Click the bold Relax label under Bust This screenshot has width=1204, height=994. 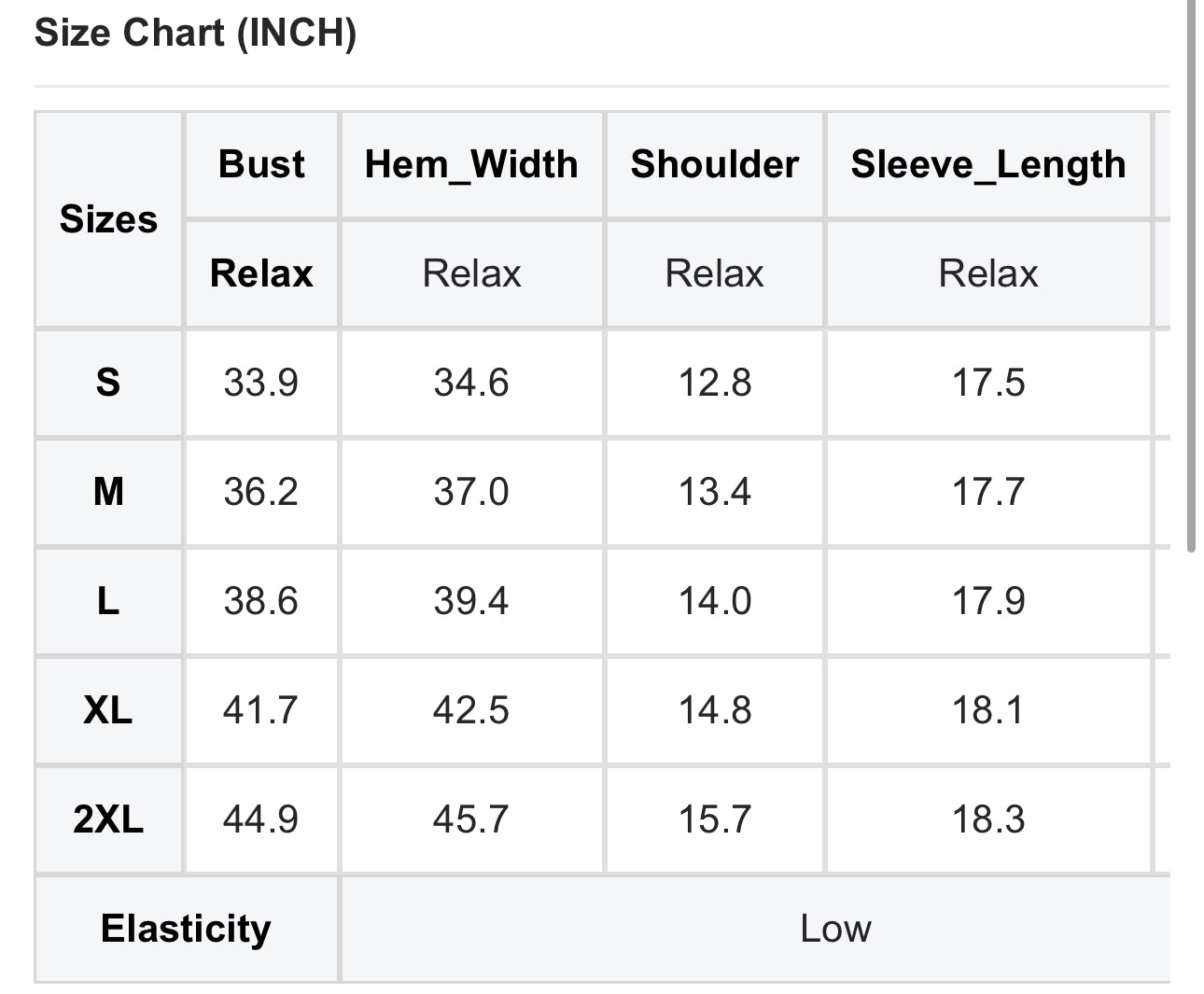click(x=261, y=273)
